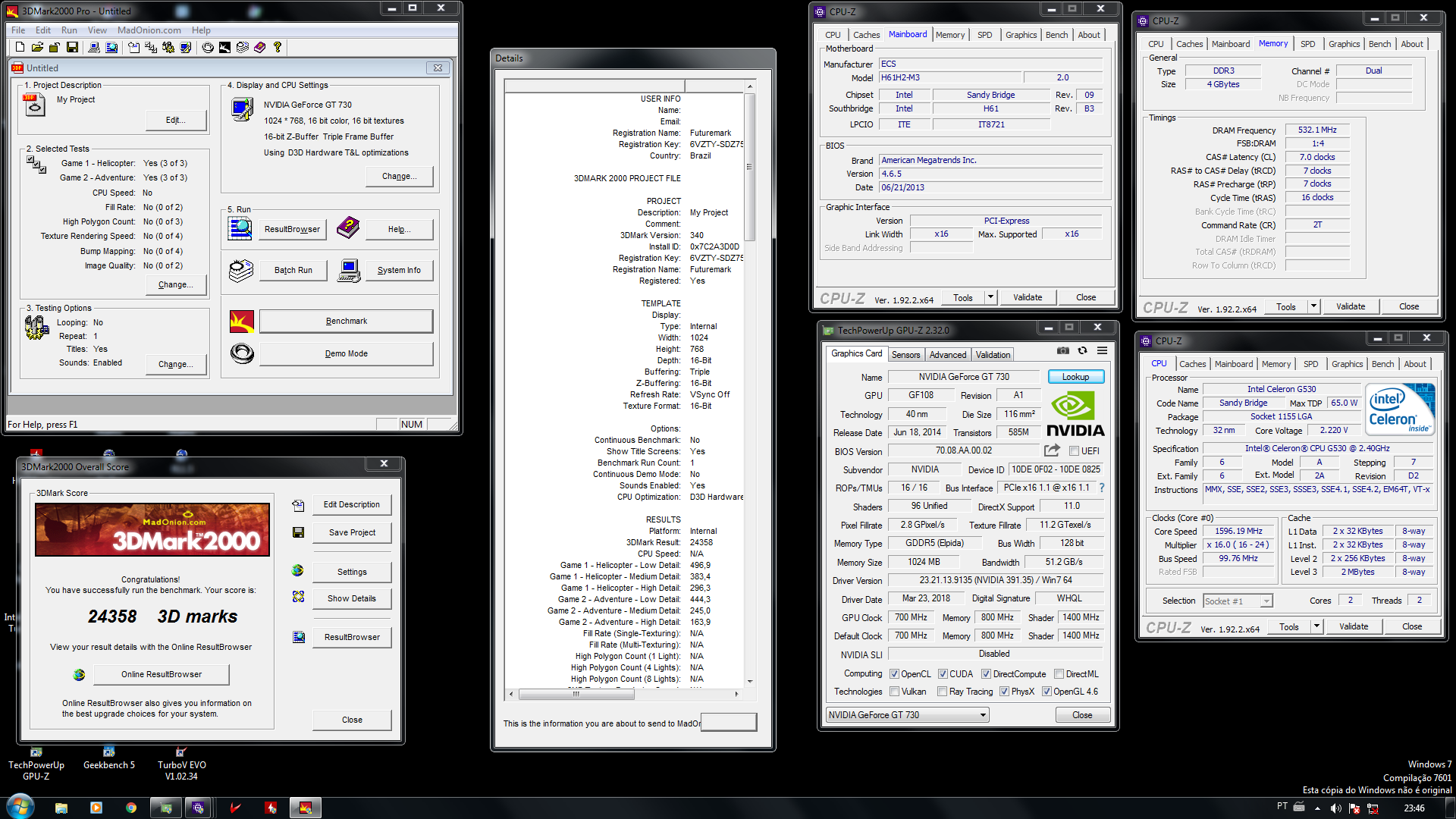Click the Details vertical scrollbar thumb
1456x819 pixels.
(749, 167)
